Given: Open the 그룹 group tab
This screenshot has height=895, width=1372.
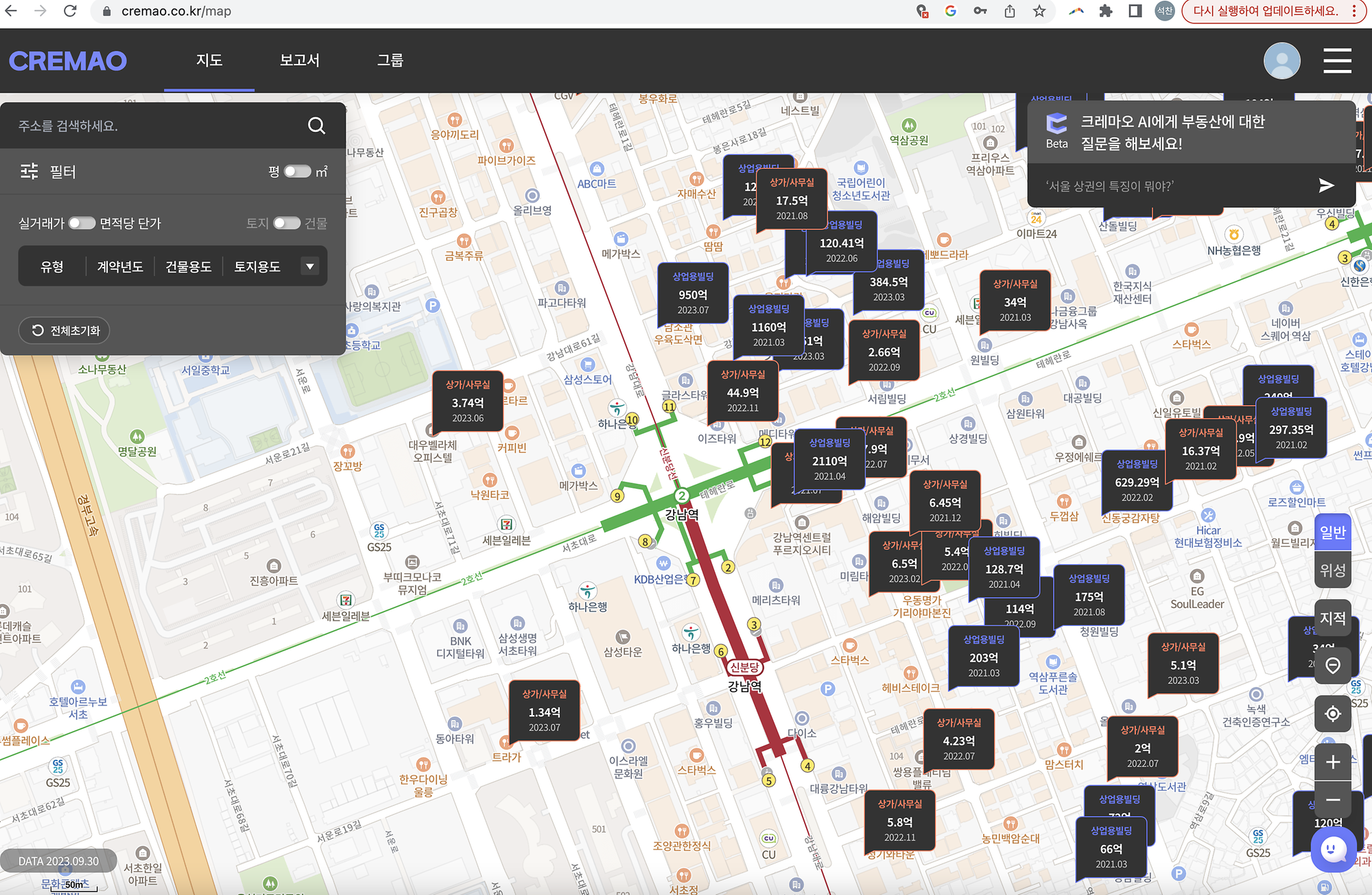Looking at the screenshot, I should pyautogui.click(x=390, y=60).
